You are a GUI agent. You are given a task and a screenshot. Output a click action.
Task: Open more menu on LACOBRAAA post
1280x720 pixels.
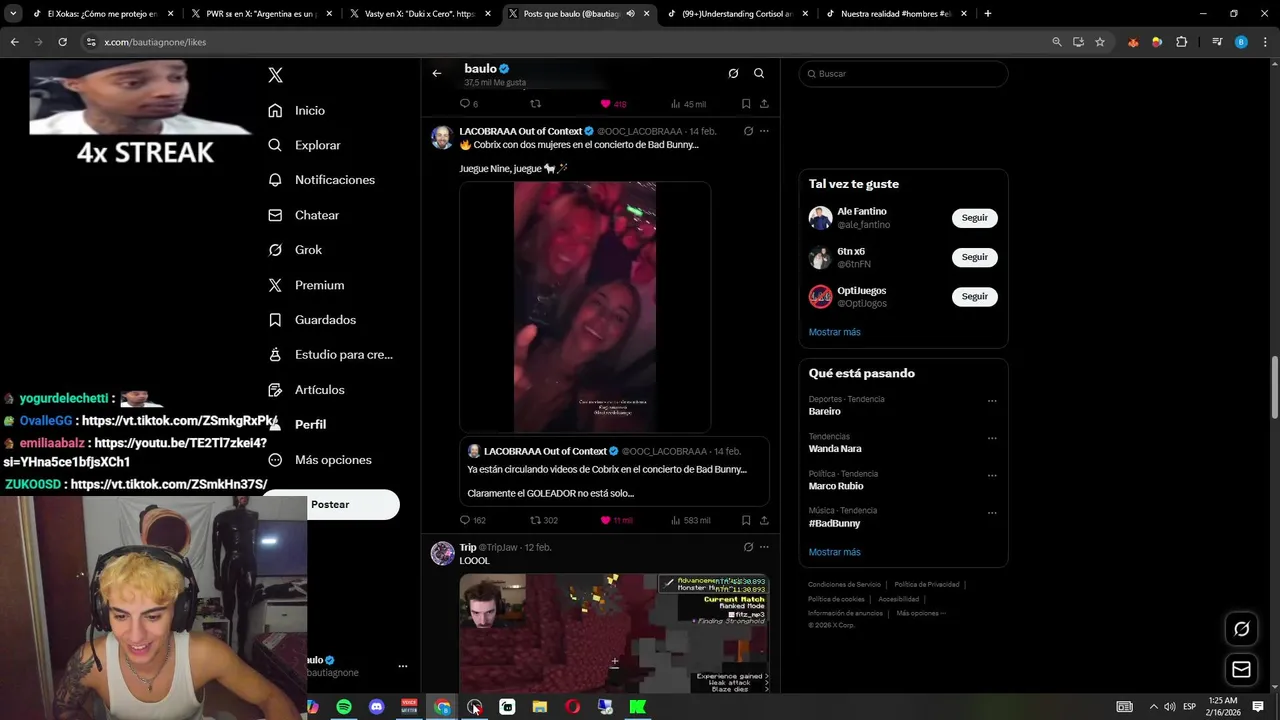[x=764, y=131]
